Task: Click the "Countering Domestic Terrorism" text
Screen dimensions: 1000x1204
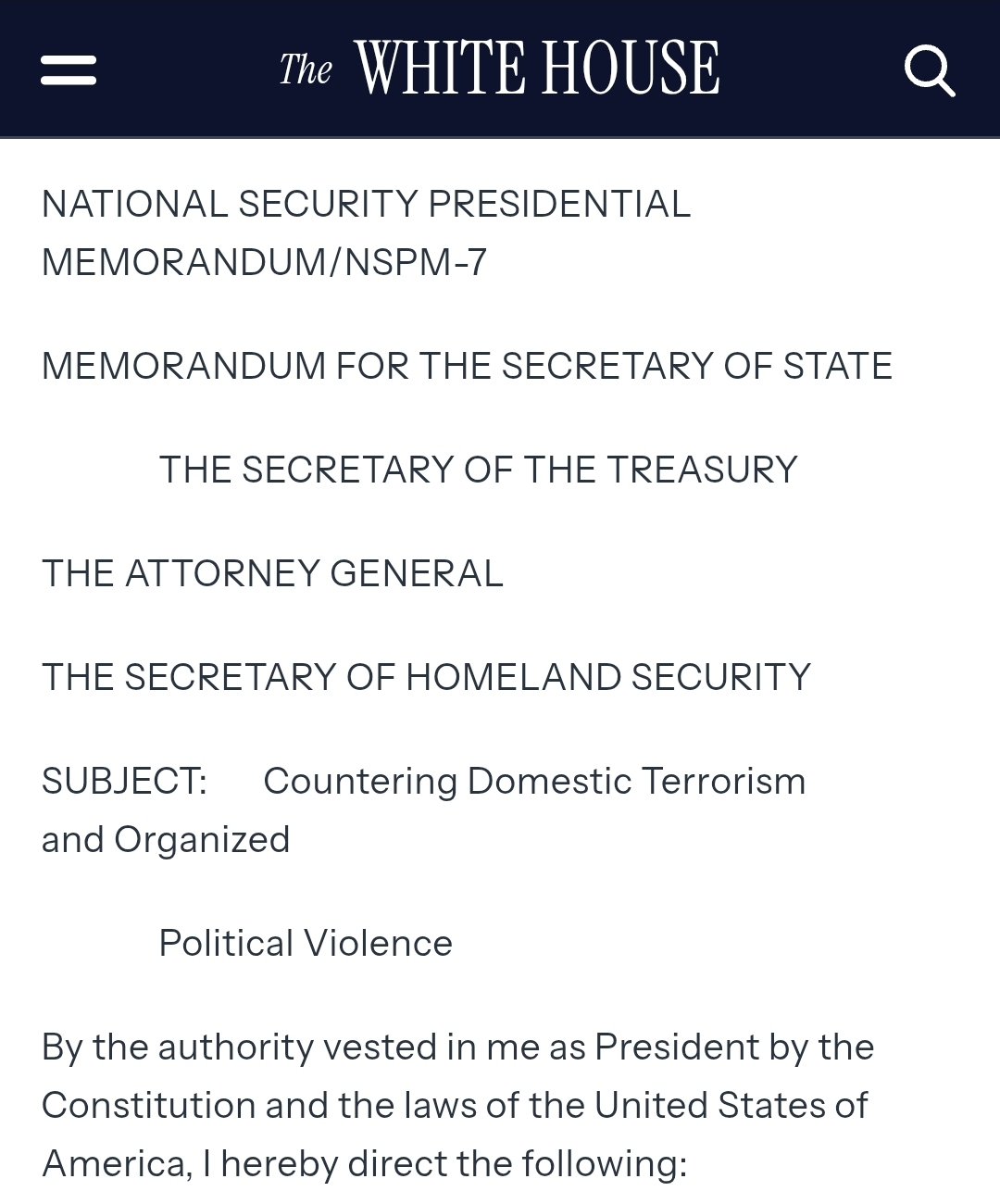Action: [534, 781]
